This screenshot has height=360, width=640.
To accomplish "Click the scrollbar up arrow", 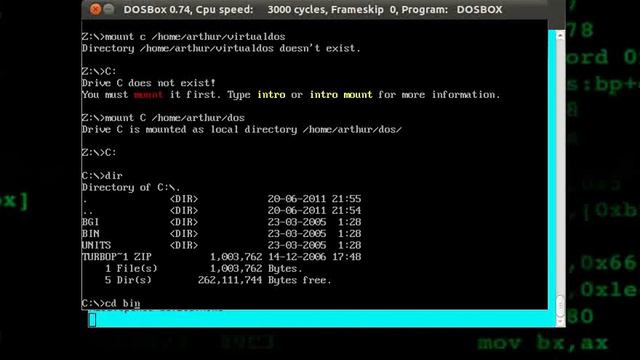I will click(560, 36).
